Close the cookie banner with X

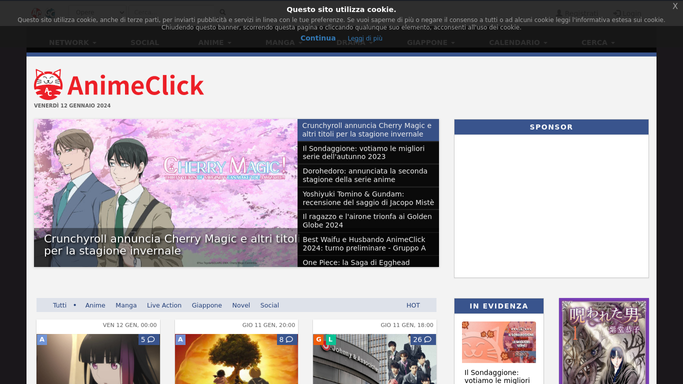coord(675,6)
